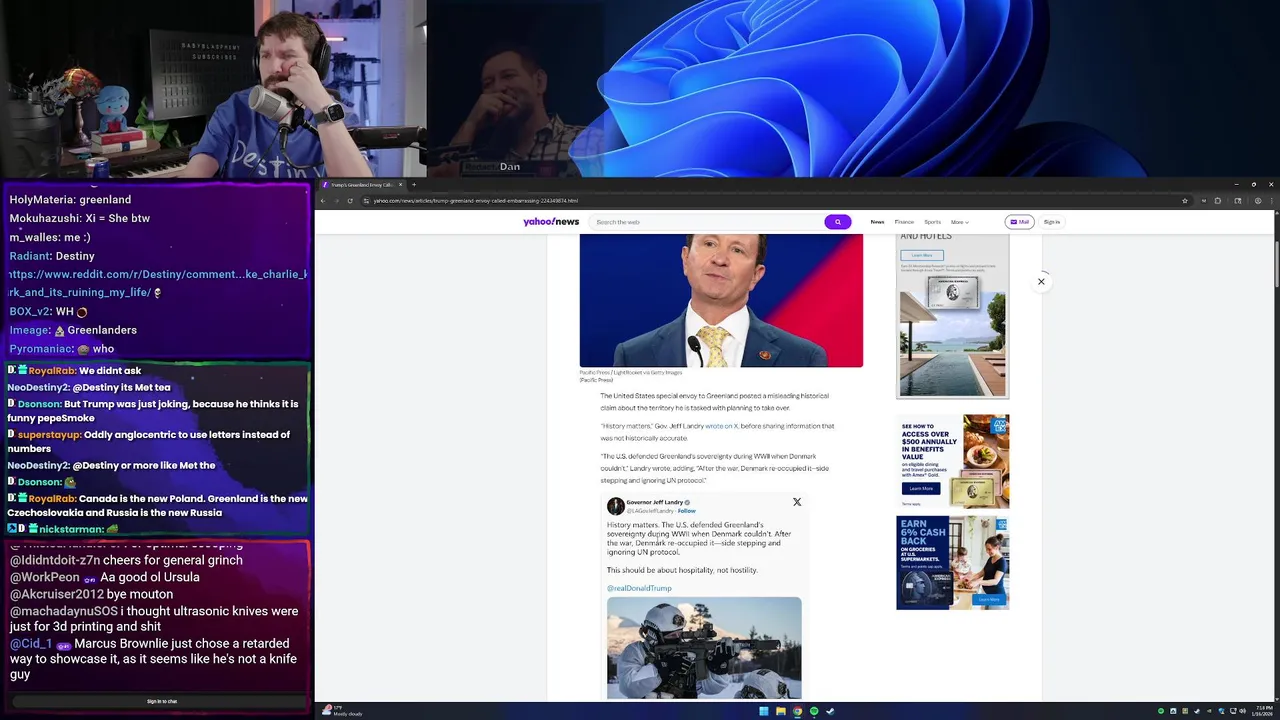
Task: Open Steam from the taskbar
Action: click(x=830, y=711)
